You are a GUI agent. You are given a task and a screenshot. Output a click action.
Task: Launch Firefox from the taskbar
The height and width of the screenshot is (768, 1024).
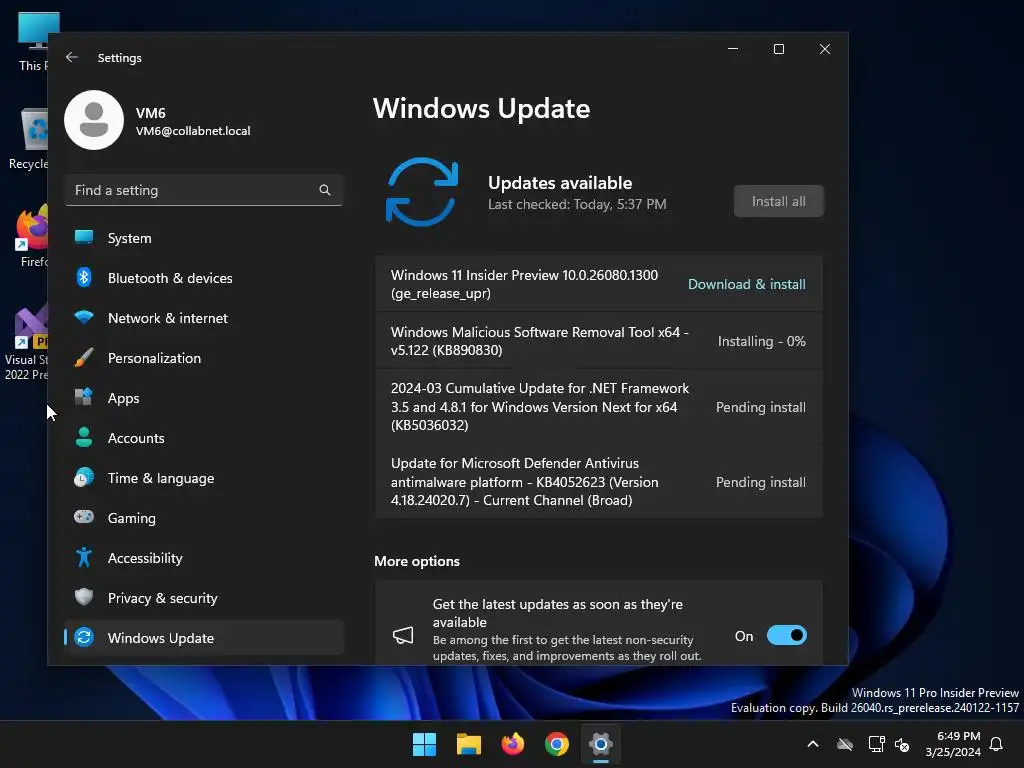(513, 744)
